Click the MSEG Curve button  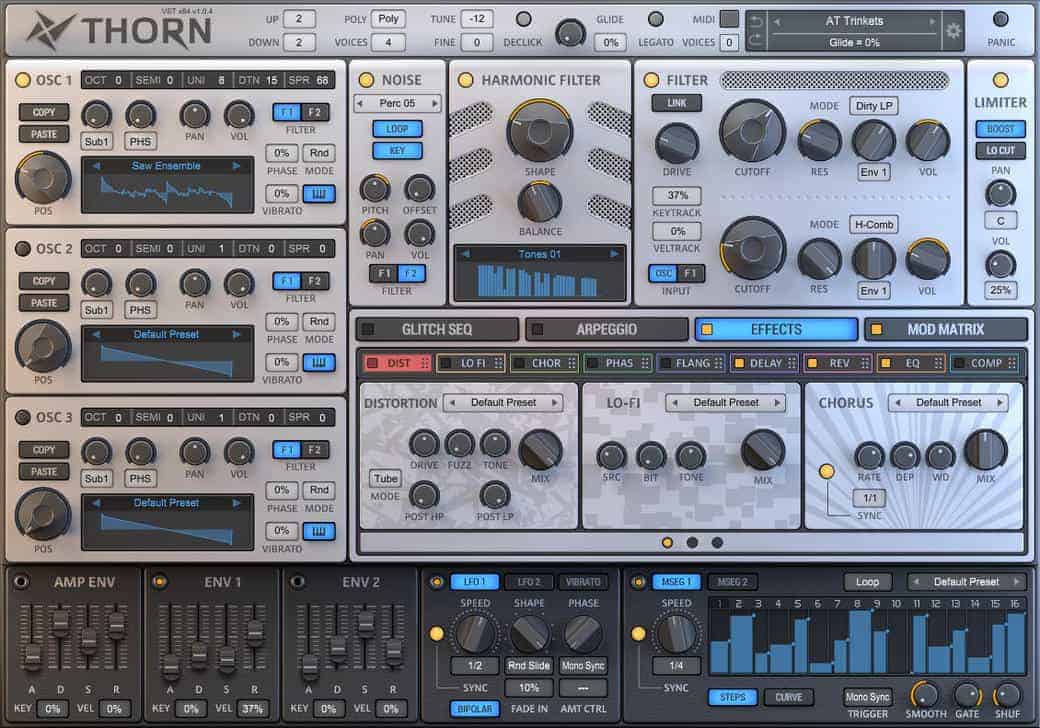pos(789,697)
